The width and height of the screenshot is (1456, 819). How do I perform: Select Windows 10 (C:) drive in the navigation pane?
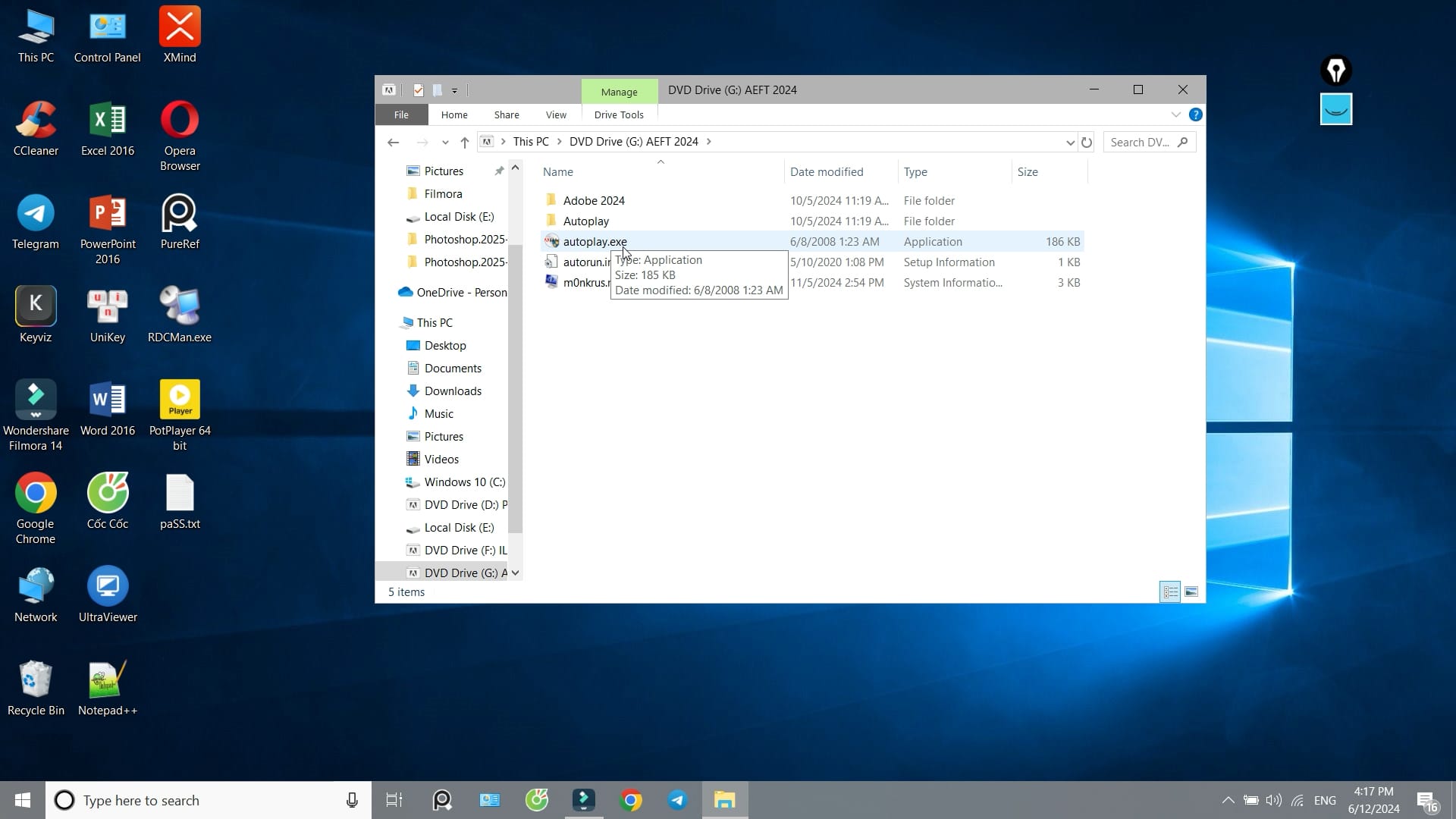455,482
